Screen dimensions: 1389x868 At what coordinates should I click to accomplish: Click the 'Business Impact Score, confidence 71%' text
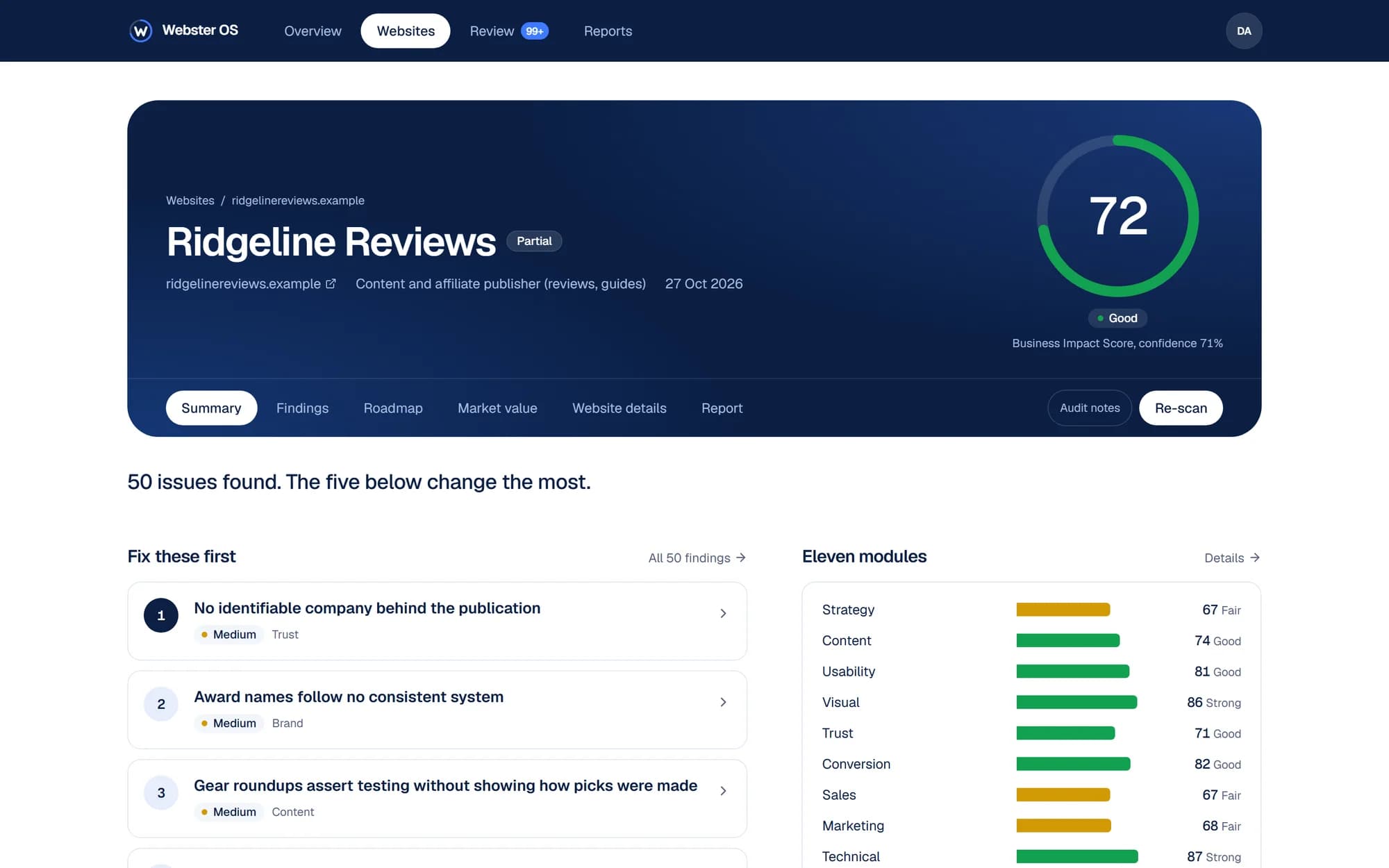pyautogui.click(x=1117, y=343)
